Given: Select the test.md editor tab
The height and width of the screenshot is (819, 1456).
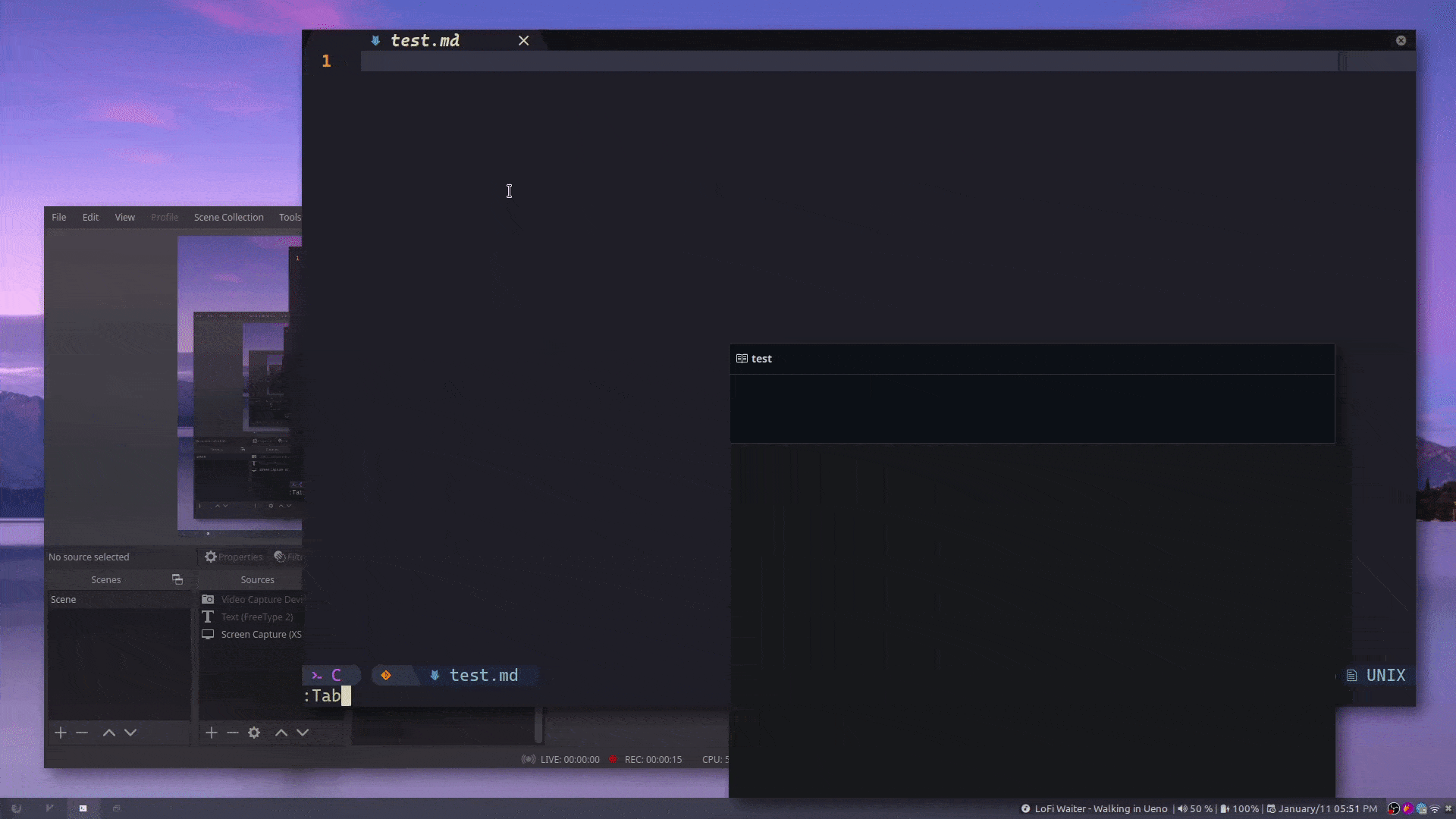Looking at the screenshot, I should point(425,41).
